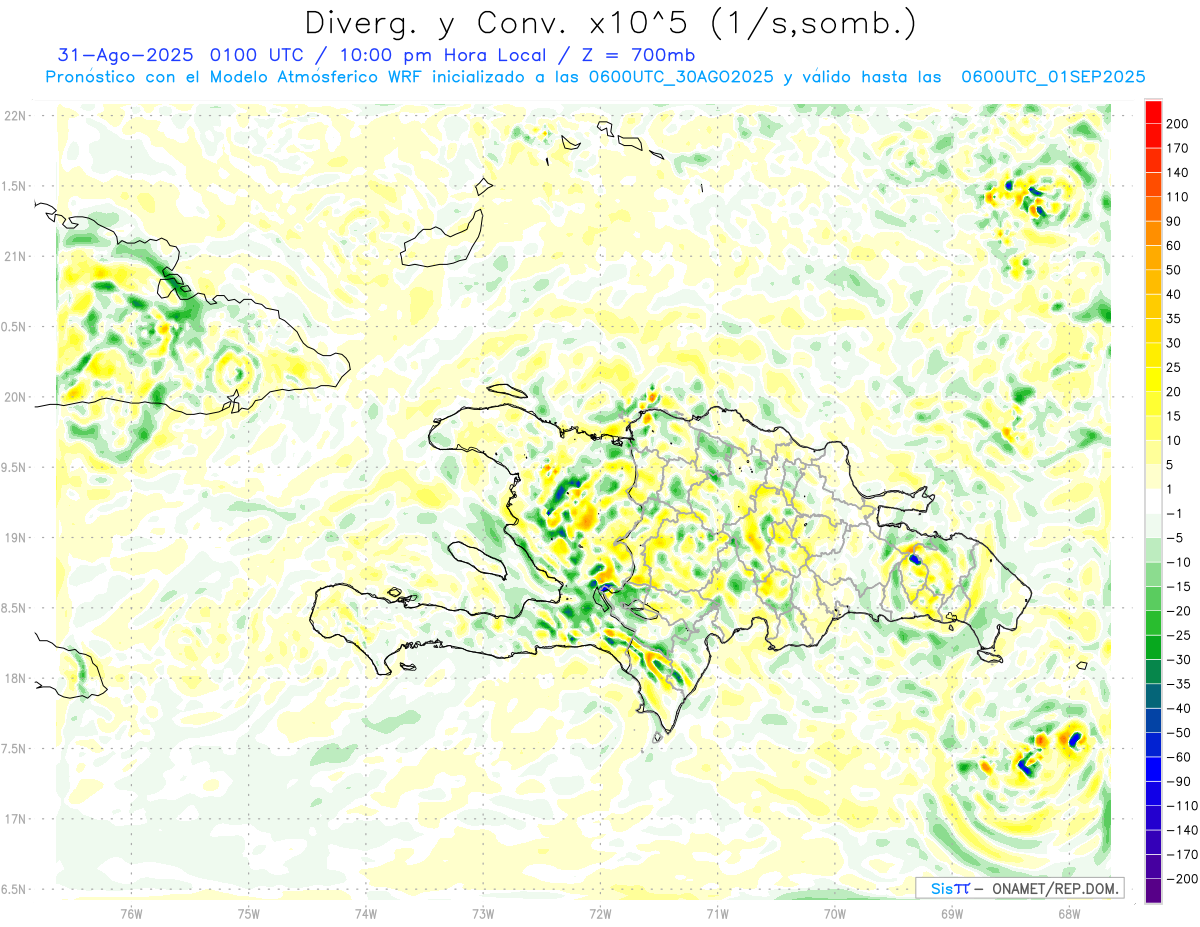Click the colorbar swatch between 60 and 50

point(1153,258)
